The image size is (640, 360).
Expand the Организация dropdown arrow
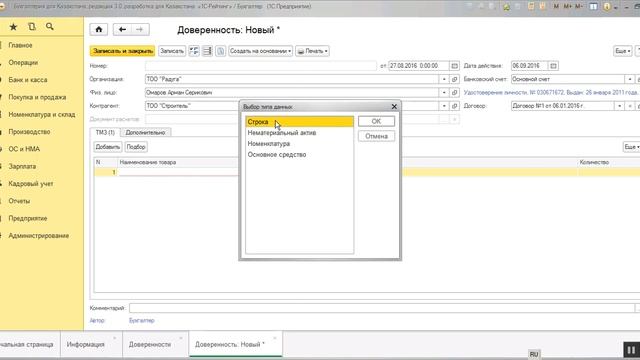444,79
